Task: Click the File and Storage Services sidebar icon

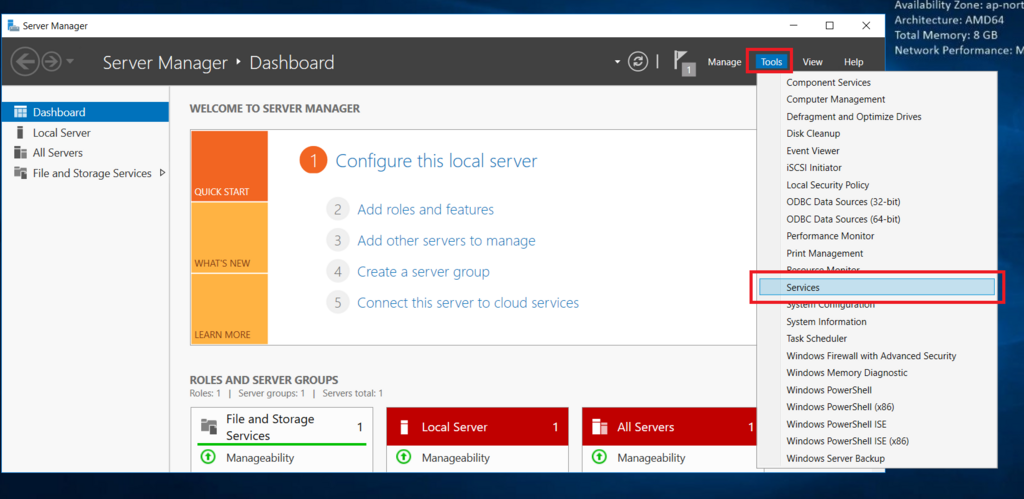Action: [20, 173]
